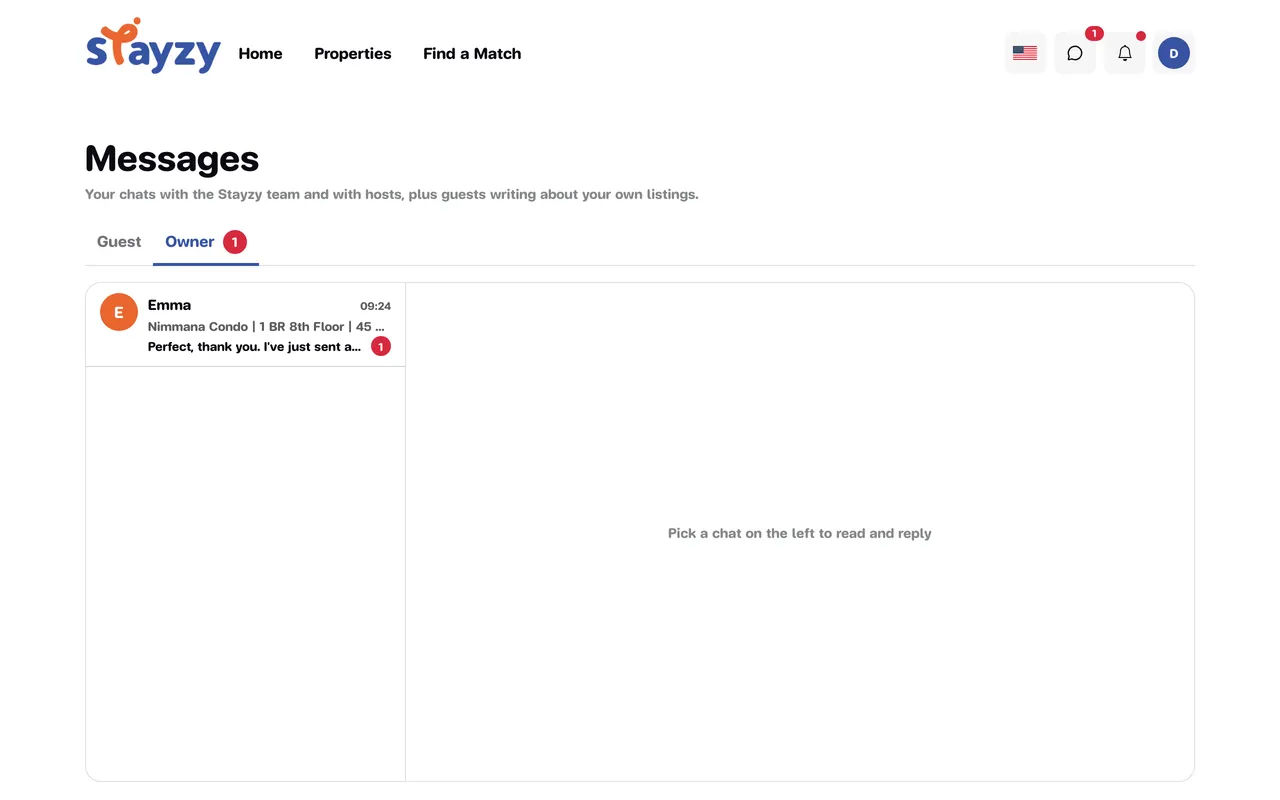Click the unread badge on Emma's chat
Viewport: 1280px width, 800px height.
[x=380, y=347]
